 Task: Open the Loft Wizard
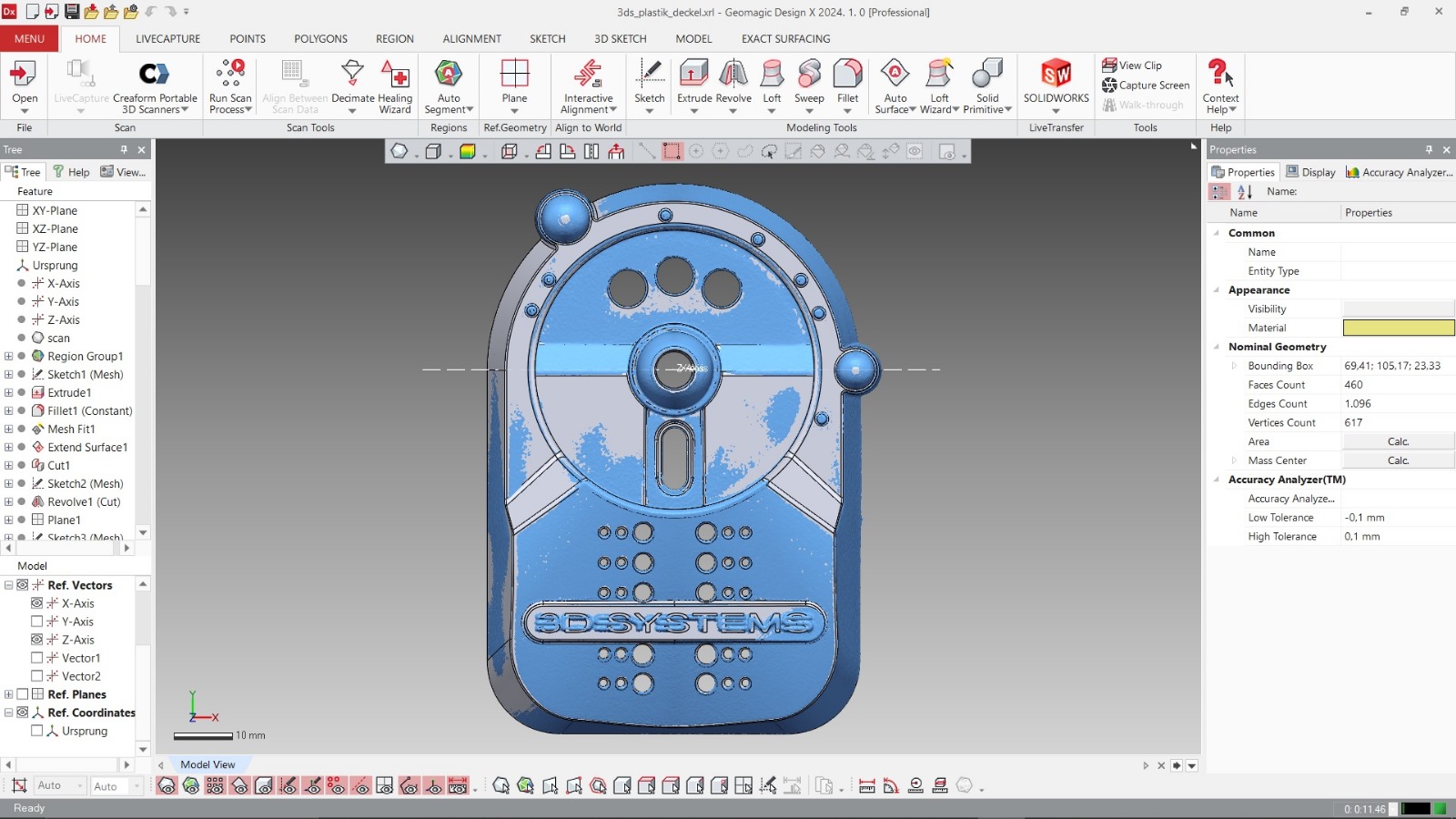[939, 86]
